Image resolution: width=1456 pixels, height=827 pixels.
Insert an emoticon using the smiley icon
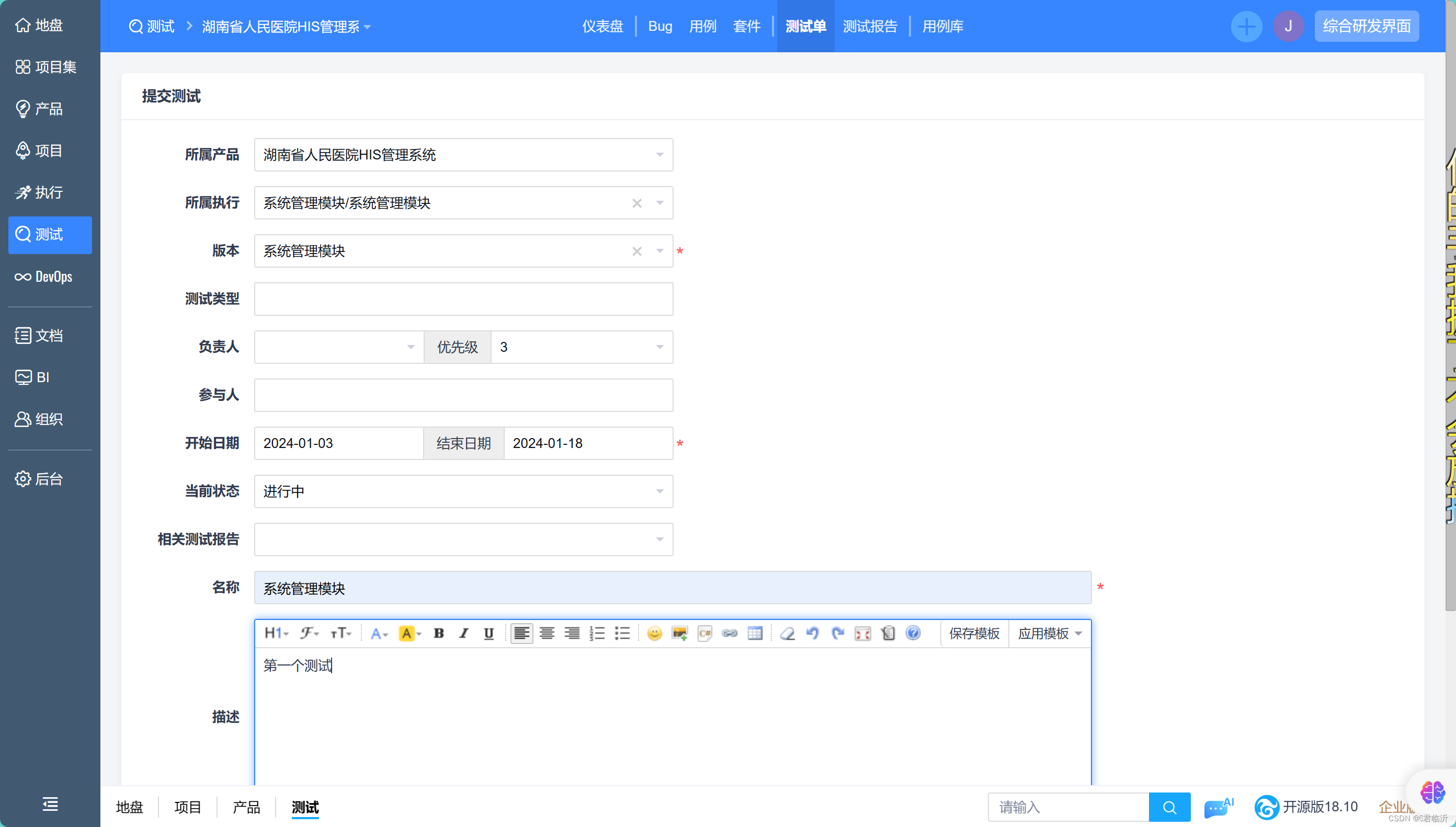point(654,633)
